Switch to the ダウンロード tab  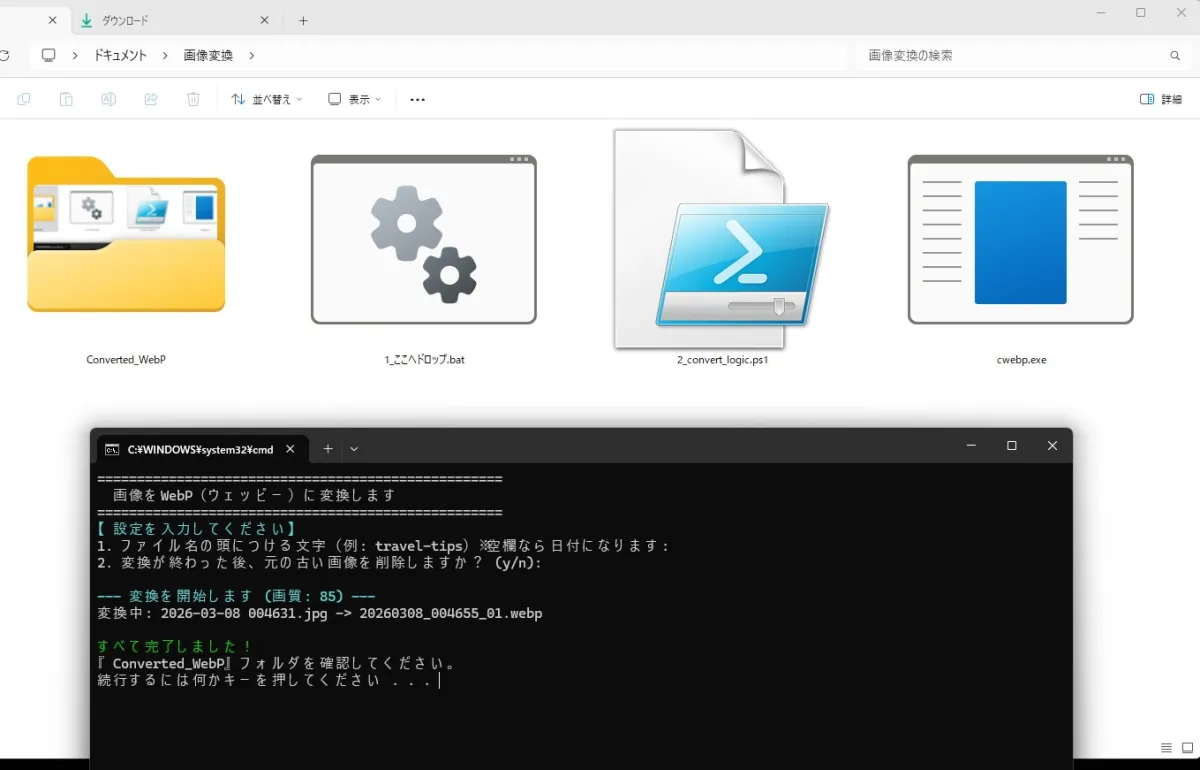coord(160,20)
